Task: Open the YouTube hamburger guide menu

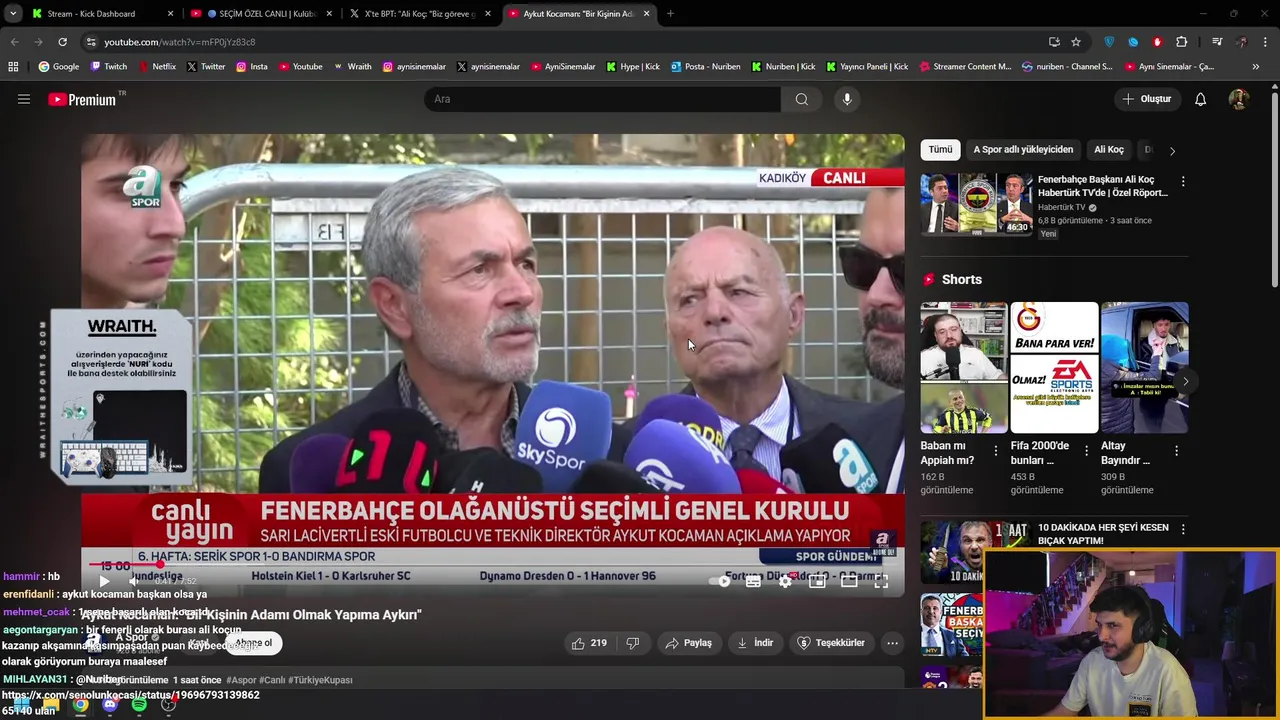Action: [24, 99]
